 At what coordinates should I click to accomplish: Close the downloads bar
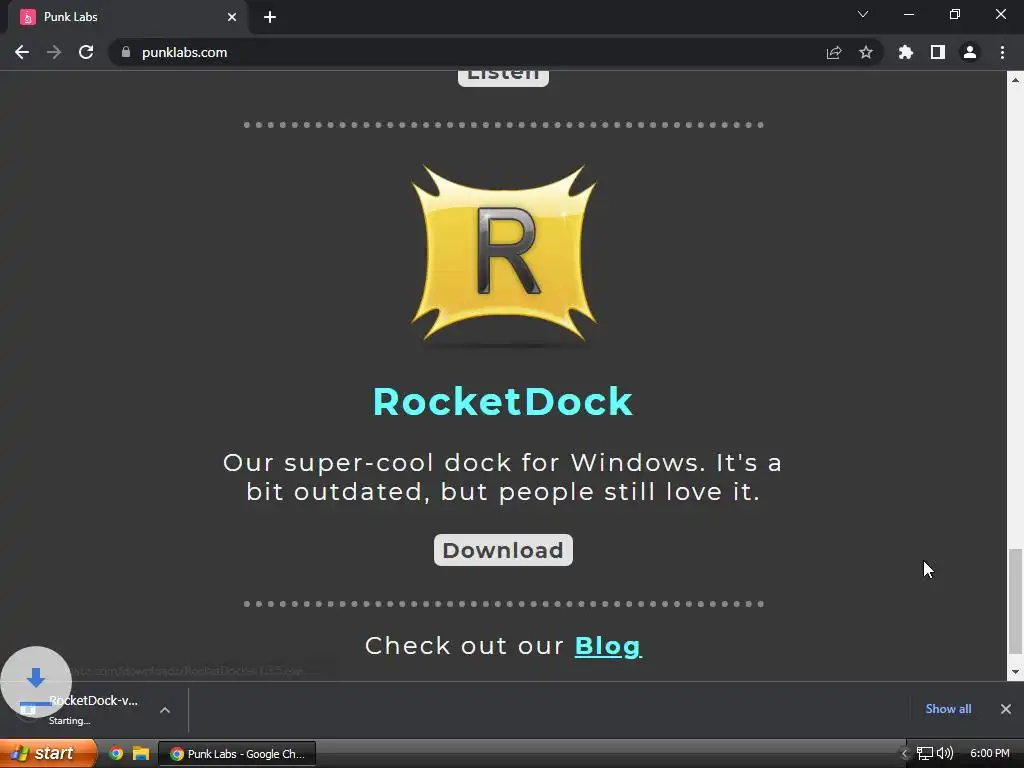pyautogui.click(x=1006, y=709)
